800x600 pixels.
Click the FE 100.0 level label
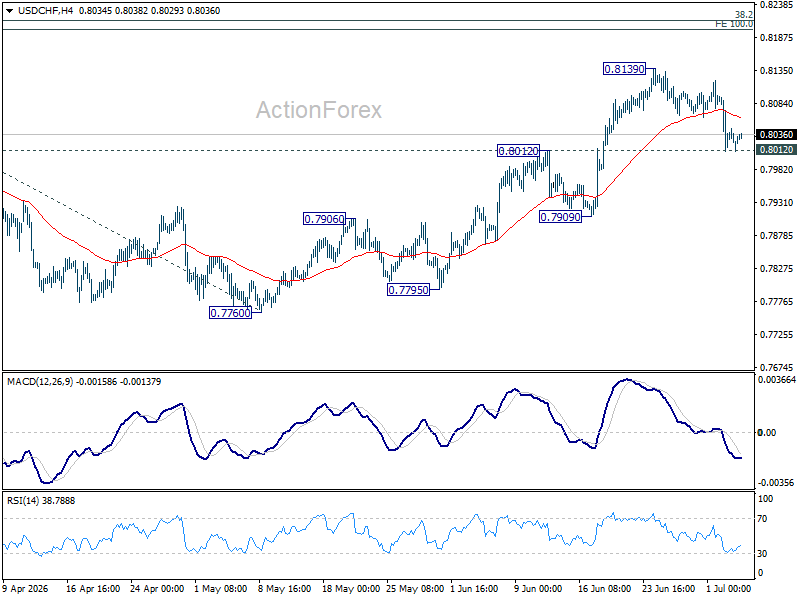pyautogui.click(x=734, y=24)
